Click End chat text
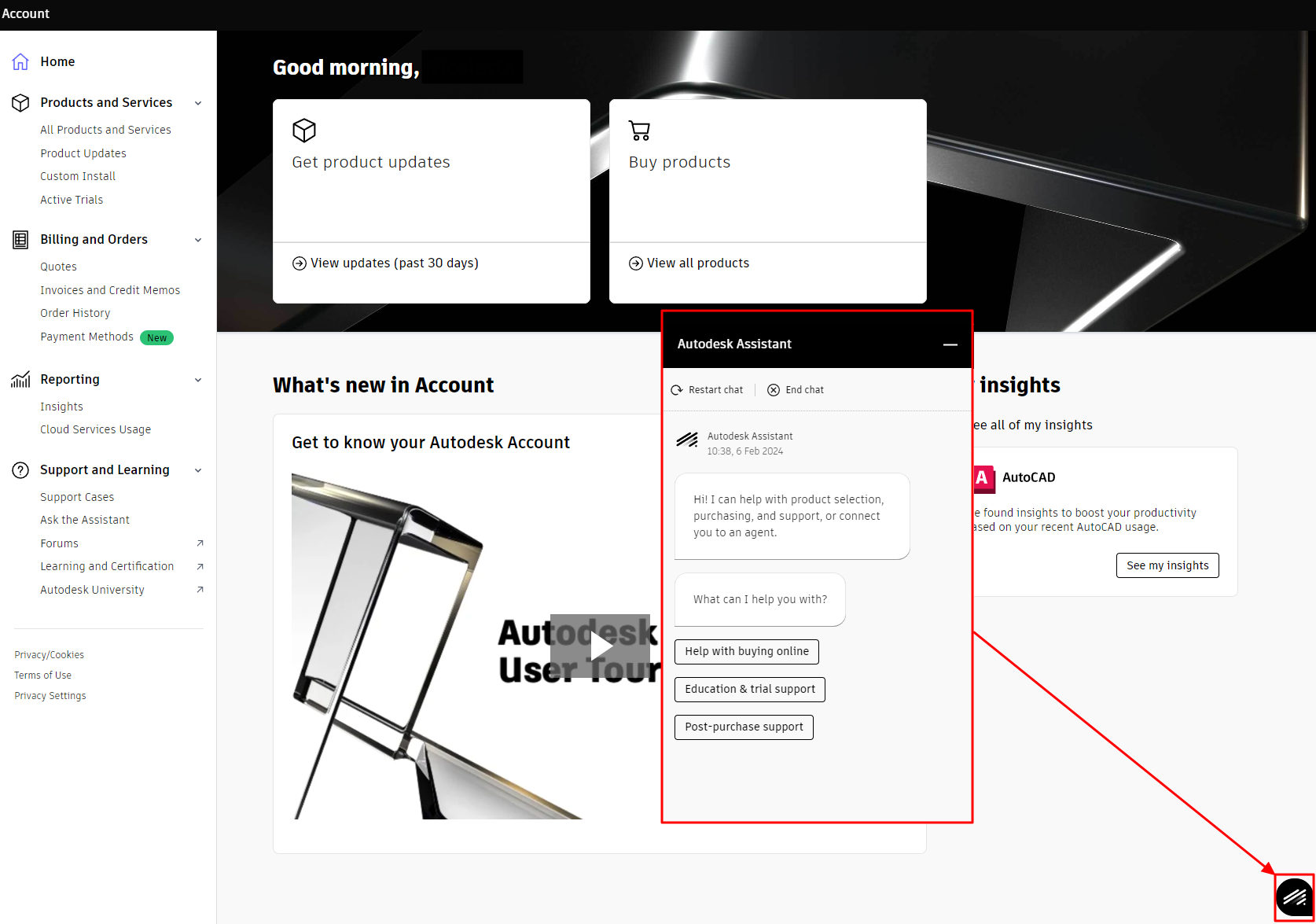The height and width of the screenshot is (924, 1316). coord(804,390)
